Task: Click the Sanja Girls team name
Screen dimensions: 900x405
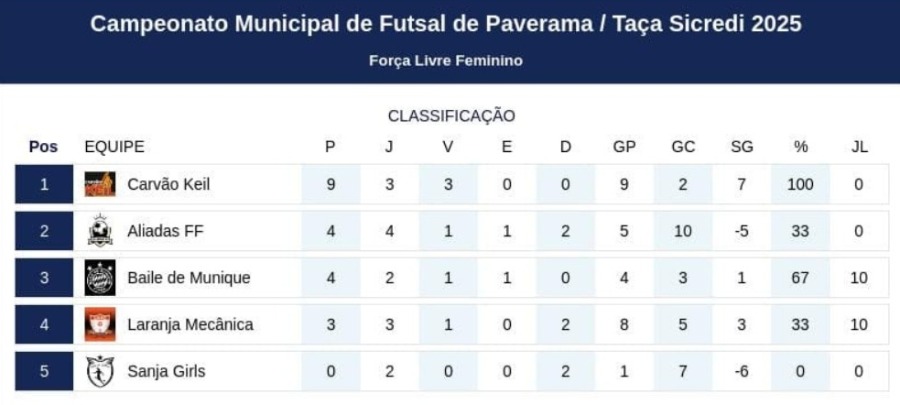Action: pos(166,371)
